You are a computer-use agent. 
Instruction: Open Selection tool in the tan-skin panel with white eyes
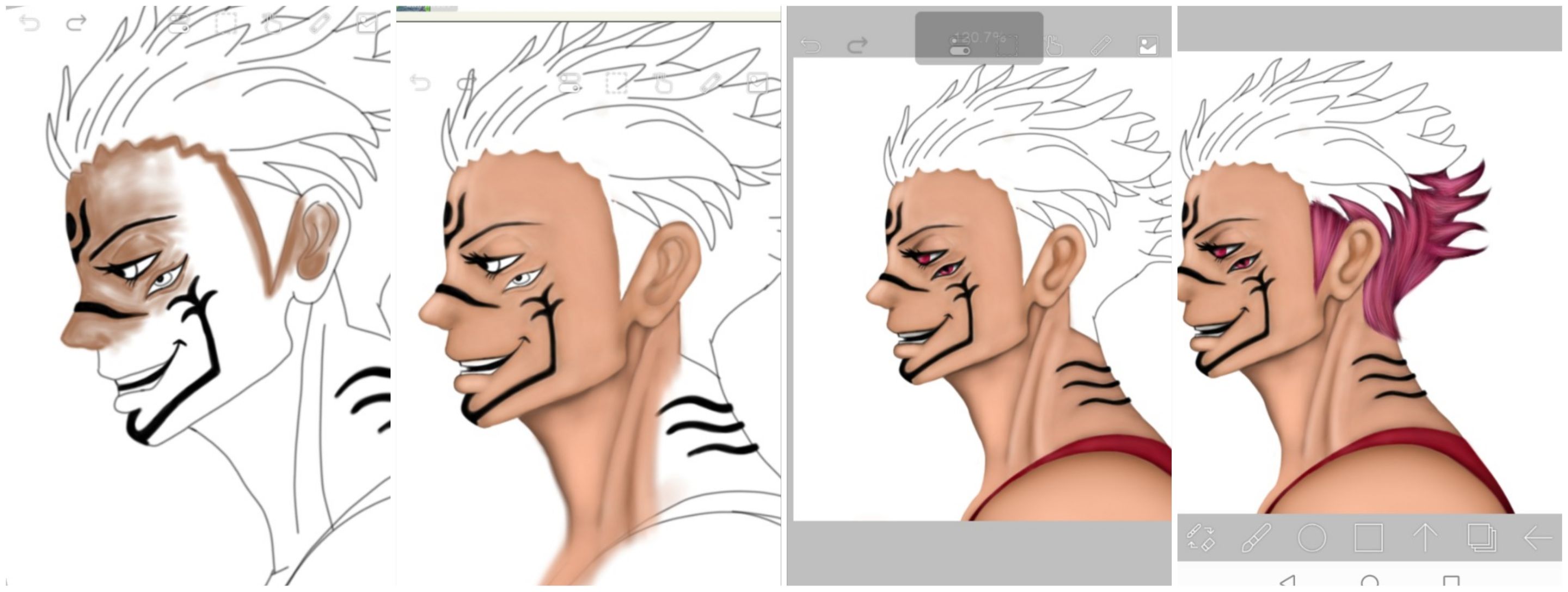click(617, 82)
